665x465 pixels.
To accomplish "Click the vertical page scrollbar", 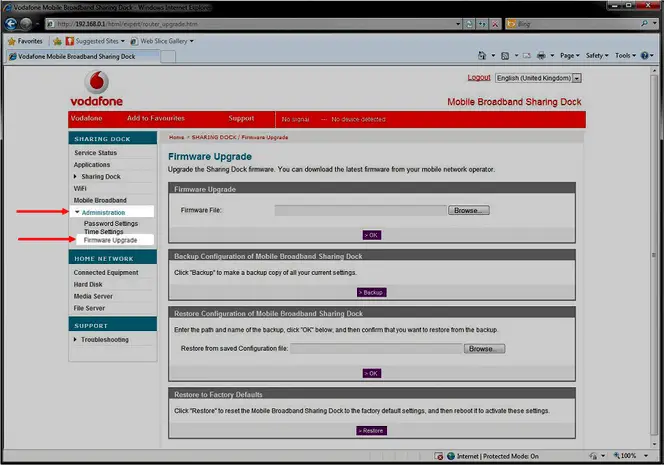I will (x=654, y=255).
